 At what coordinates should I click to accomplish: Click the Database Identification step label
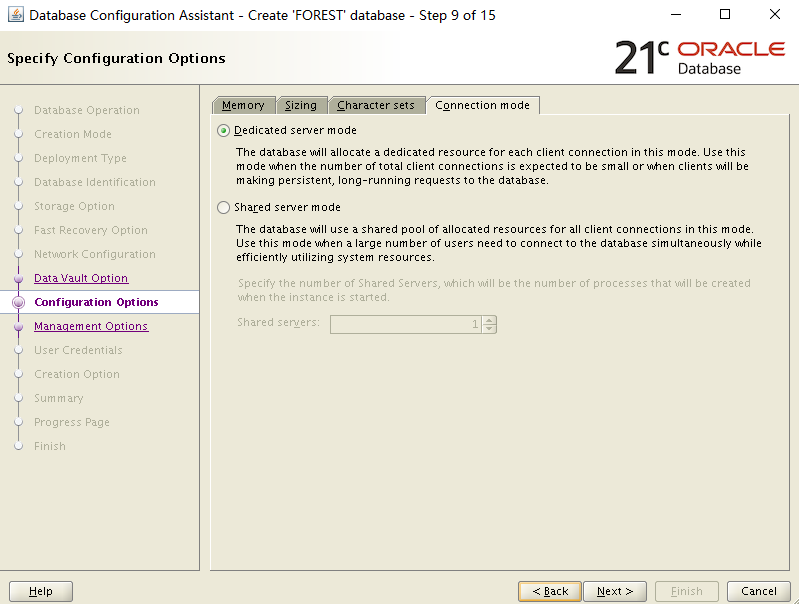click(x=95, y=182)
